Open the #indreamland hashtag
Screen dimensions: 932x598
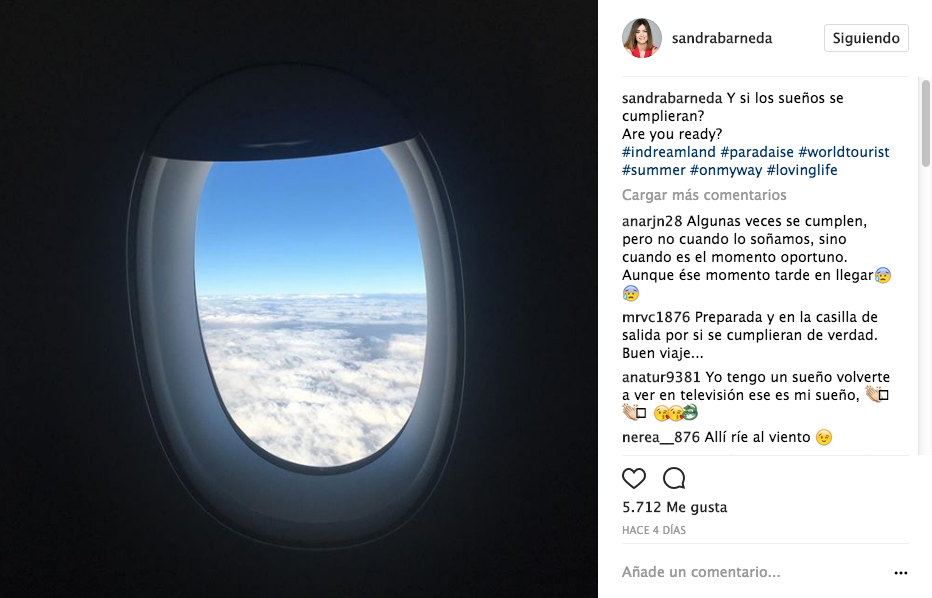point(669,152)
